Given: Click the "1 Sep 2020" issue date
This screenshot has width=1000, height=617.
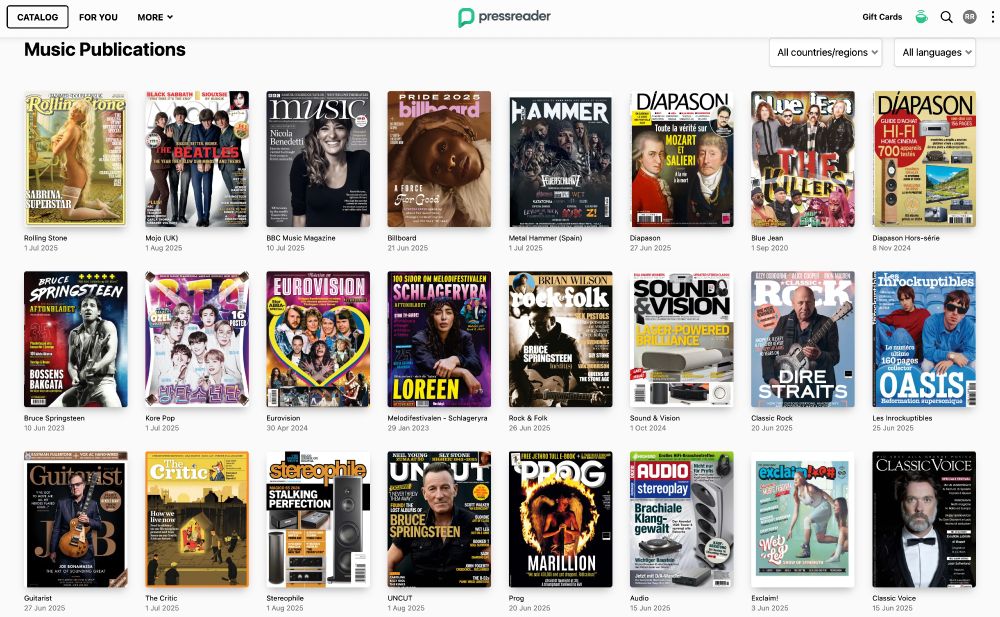Looking at the screenshot, I should click(x=770, y=248).
